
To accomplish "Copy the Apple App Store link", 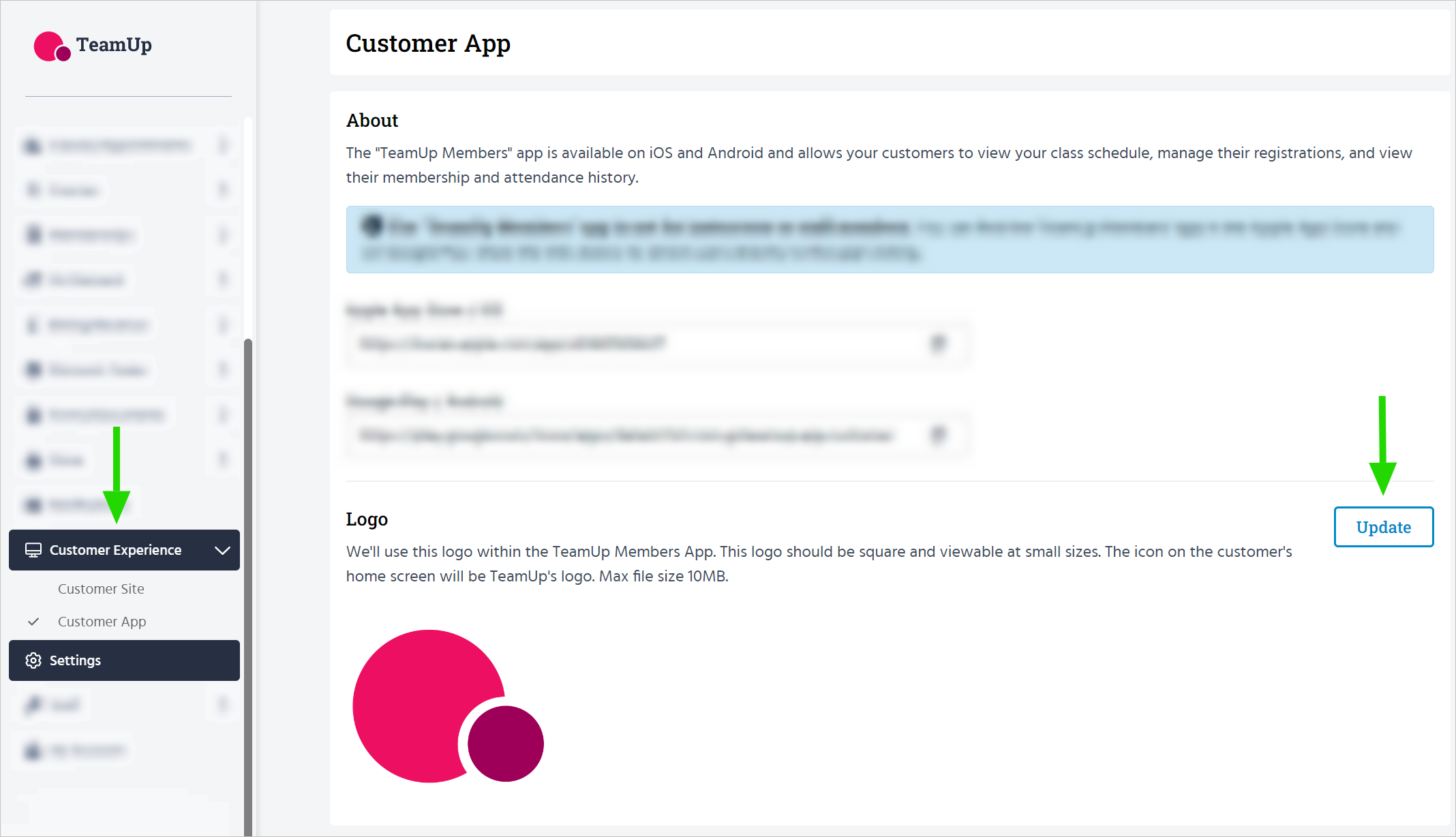I will pos(939,344).
